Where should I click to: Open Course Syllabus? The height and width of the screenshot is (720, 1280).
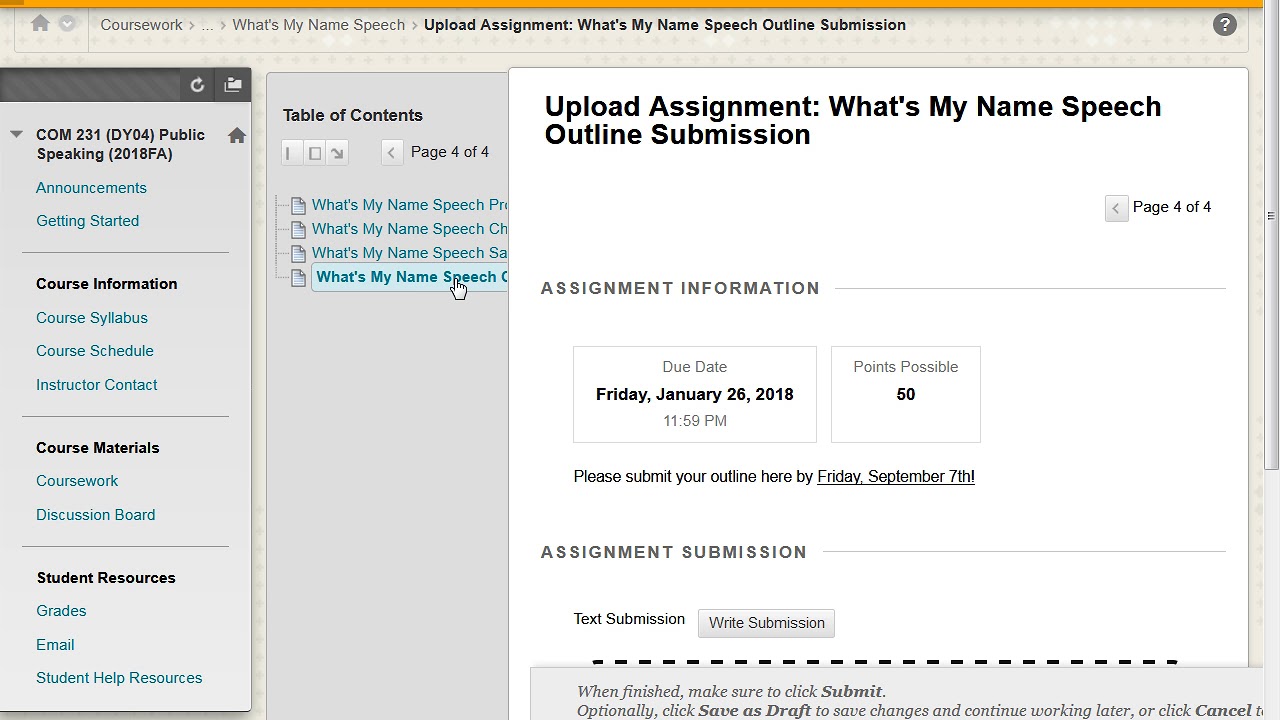pos(92,318)
